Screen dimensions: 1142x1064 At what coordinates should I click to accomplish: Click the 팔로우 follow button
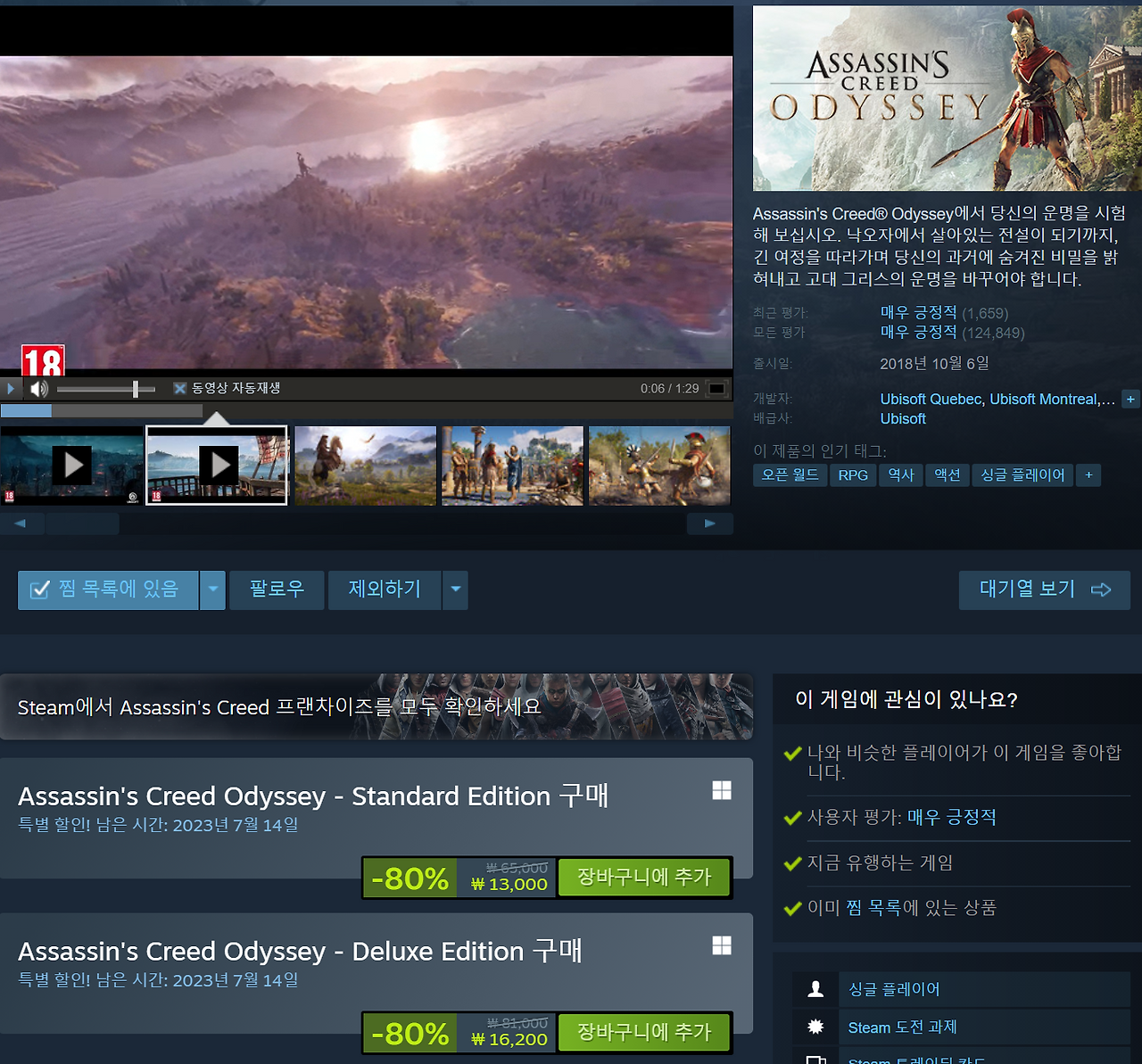pos(277,590)
